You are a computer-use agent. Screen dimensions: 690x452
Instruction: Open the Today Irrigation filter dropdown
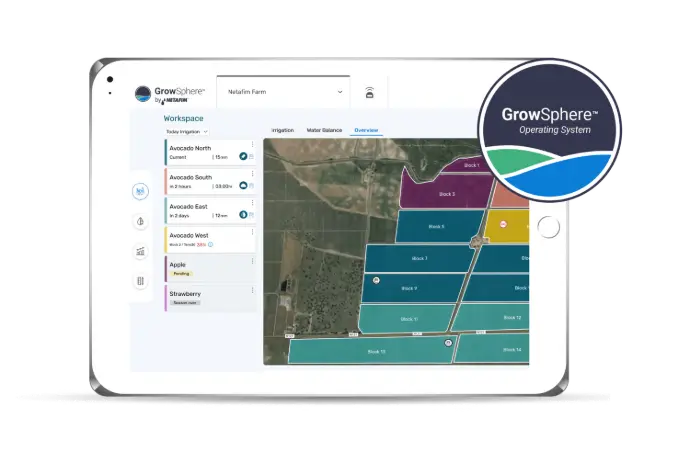click(187, 132)
